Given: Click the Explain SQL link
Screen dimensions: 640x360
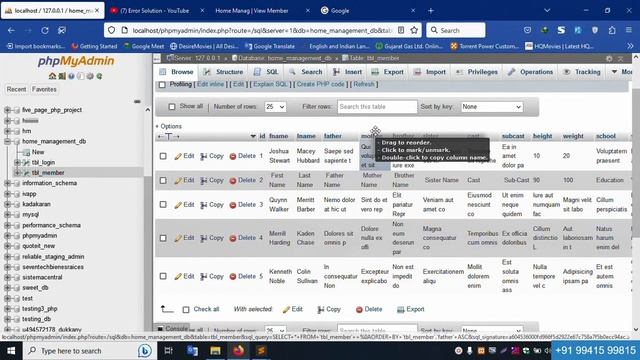Looking at the screenshot, I should (x=270, y=84).
